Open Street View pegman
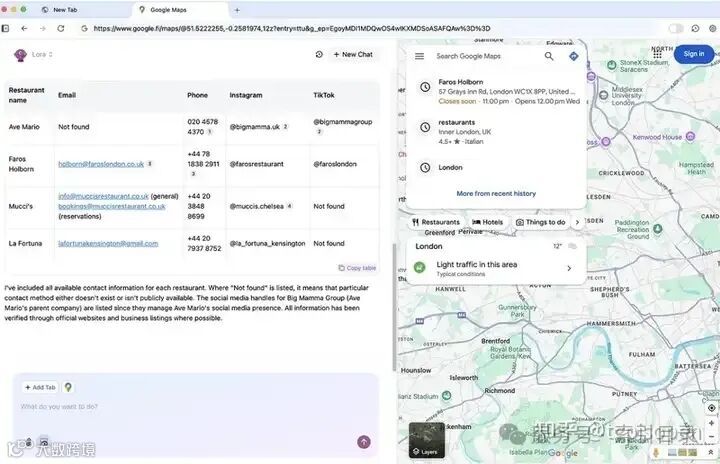The image size is (720, 464). click(x=656, y=452)
